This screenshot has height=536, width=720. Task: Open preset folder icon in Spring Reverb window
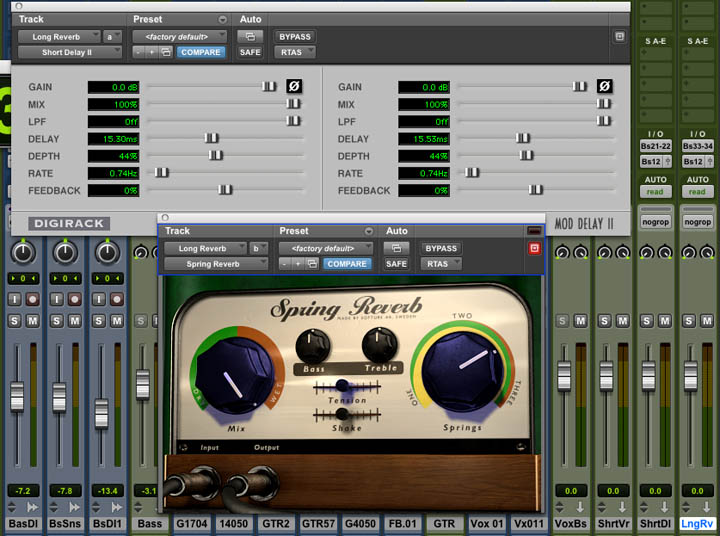pos(312,264)
